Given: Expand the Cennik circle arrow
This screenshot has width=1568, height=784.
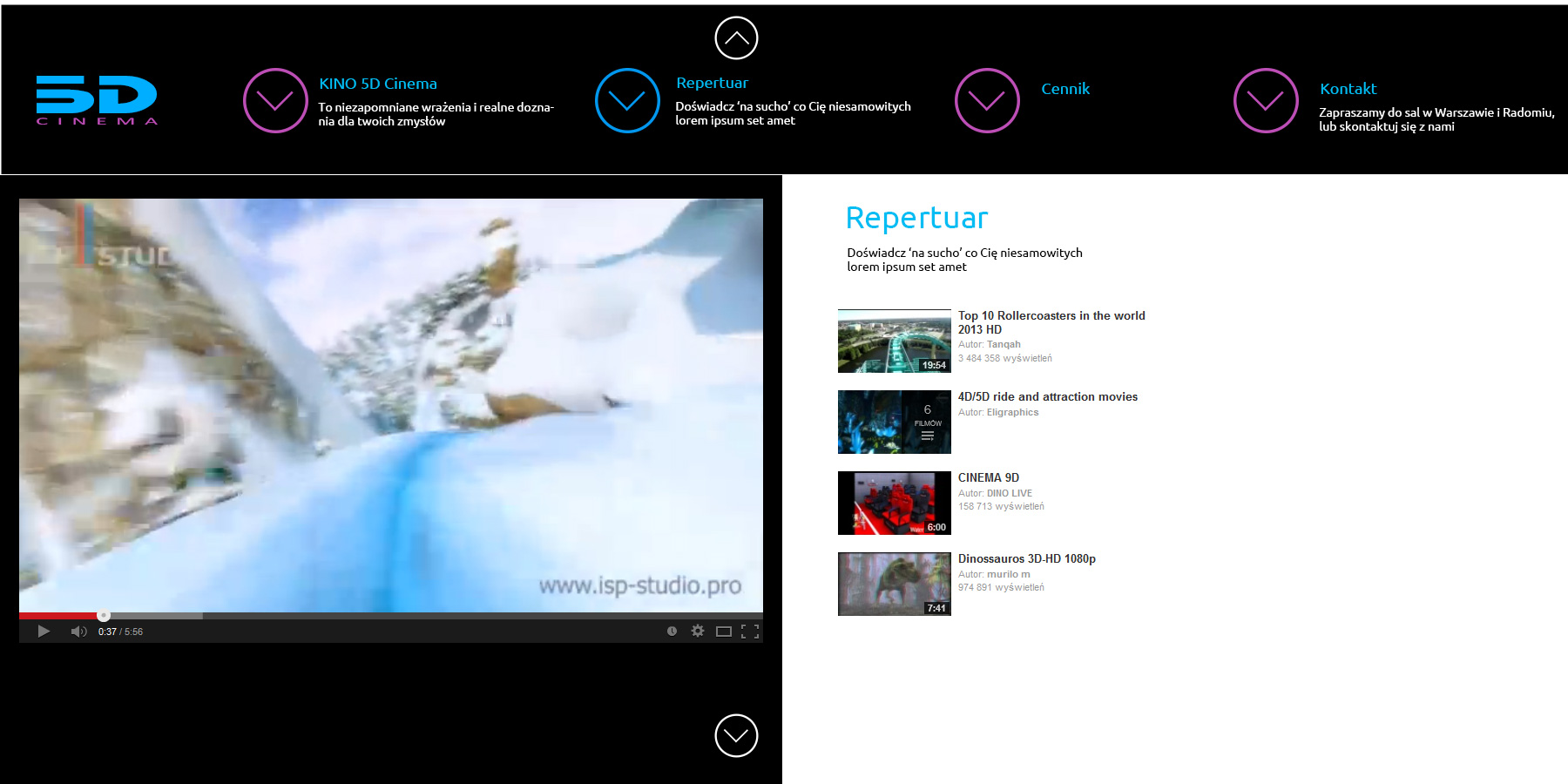Looking at the screenshot, I should click(x=987, y=101).
